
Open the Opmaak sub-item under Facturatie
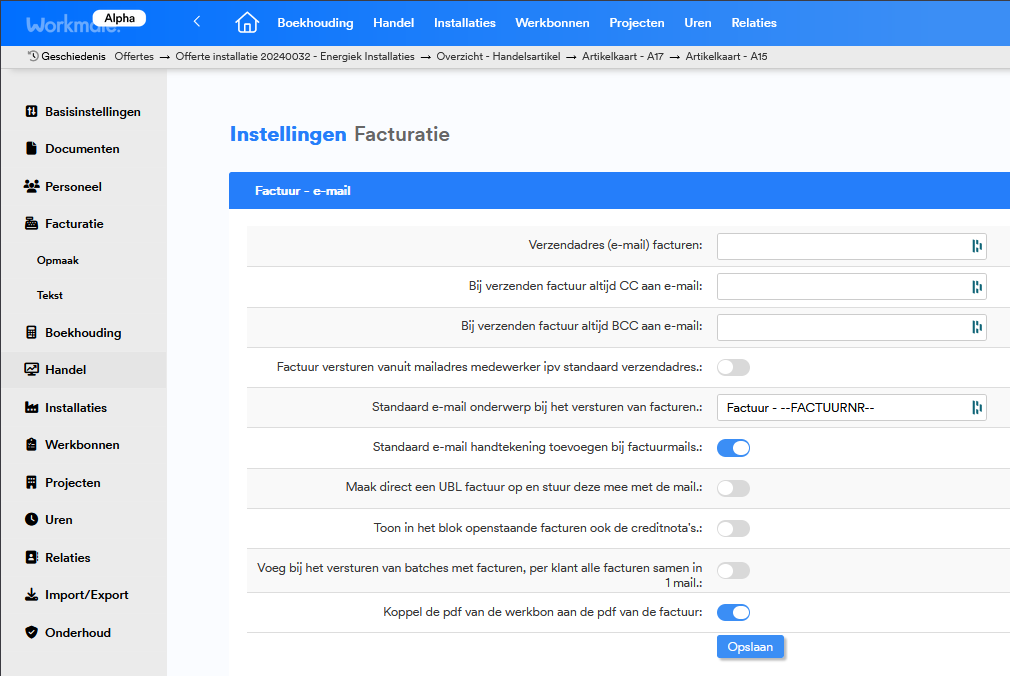point(58,260)
